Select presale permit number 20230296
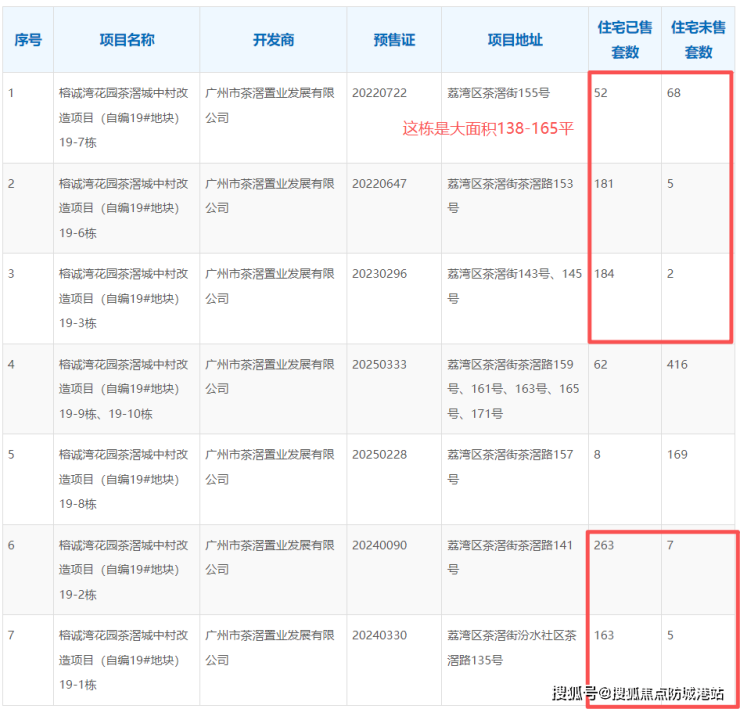Image resolution: width=740 pixels, height=709 pixels. (379, 274)
